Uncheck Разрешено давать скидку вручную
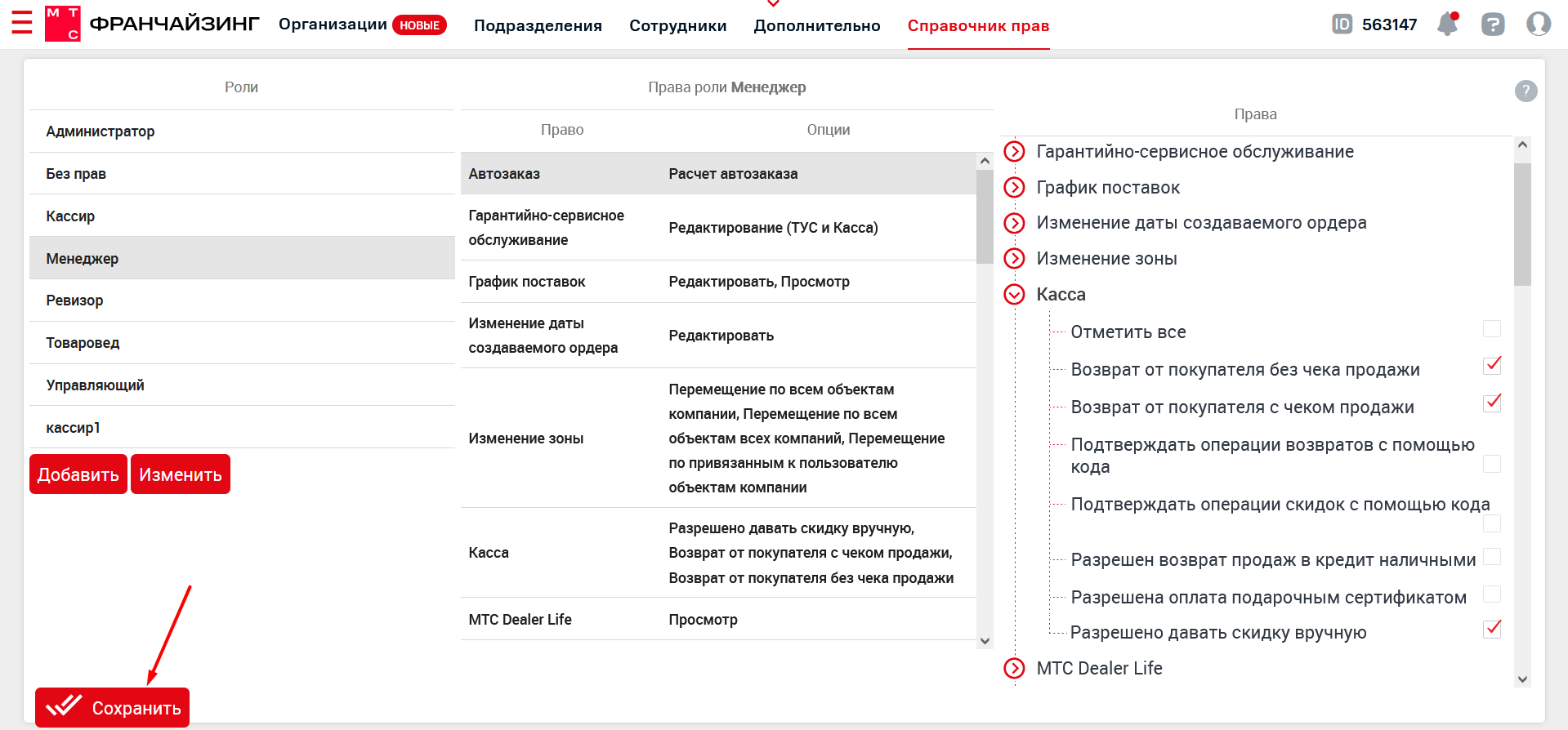 coord(1492,629)
